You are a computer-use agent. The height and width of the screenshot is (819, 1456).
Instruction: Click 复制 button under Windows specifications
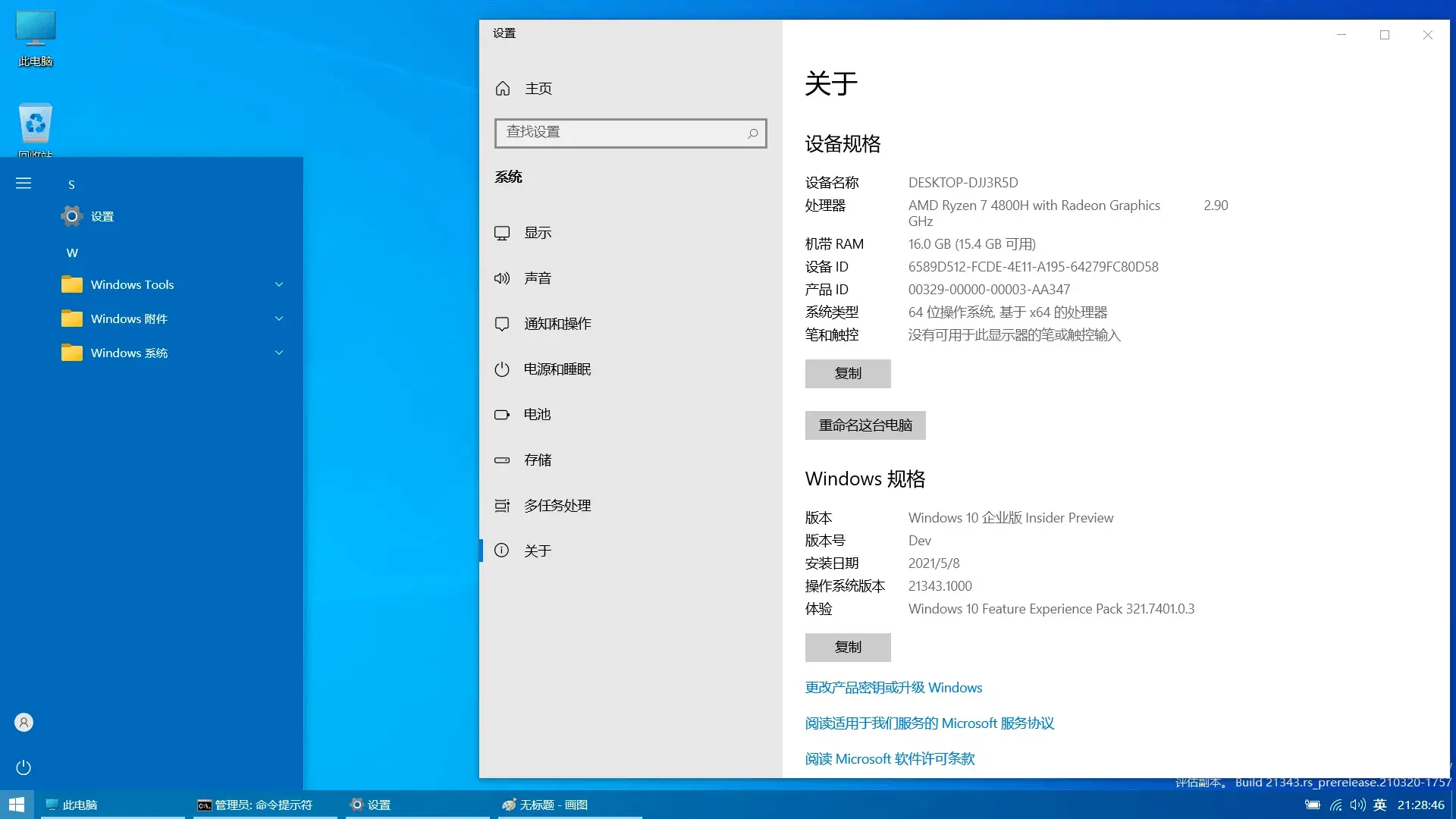coord(848,648)
